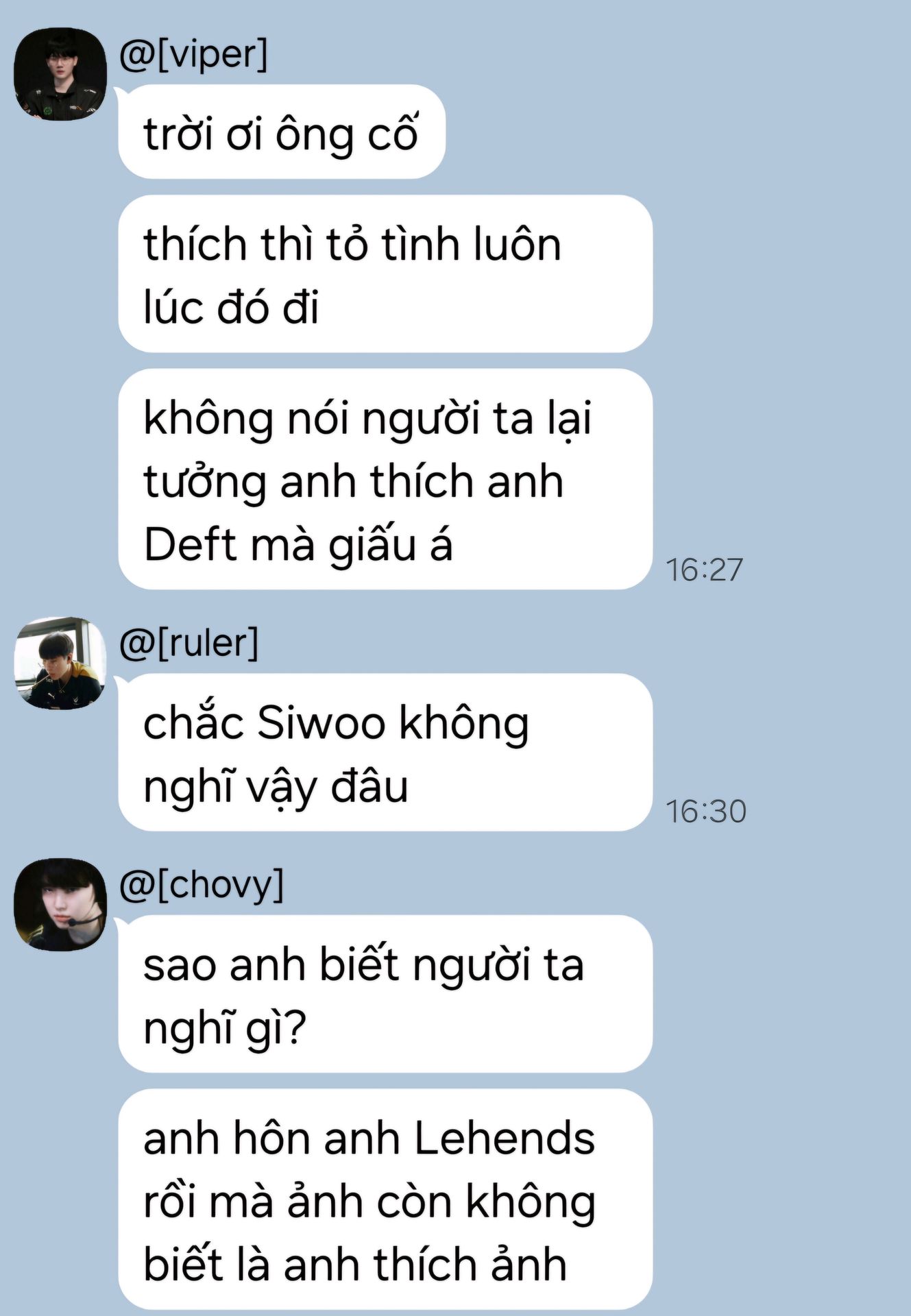Image resolution: width=911 pixels, height=1316 pixels.
Task: Tap the @[viper] username label
Action: point(193,54)
